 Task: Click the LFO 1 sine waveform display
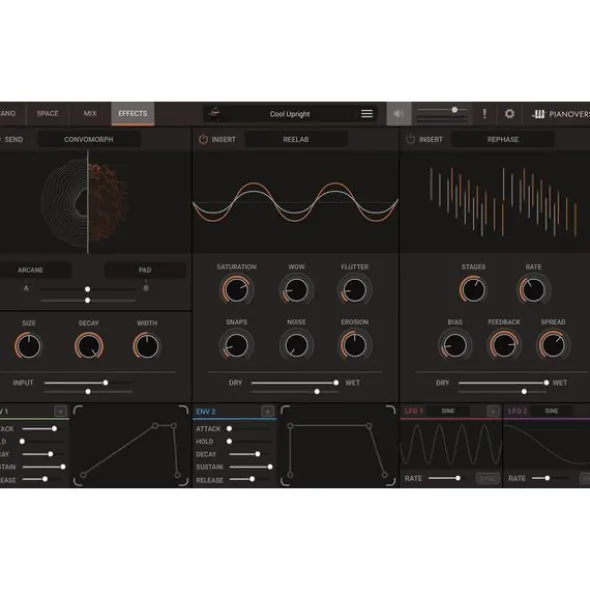[x=451, y=444]
